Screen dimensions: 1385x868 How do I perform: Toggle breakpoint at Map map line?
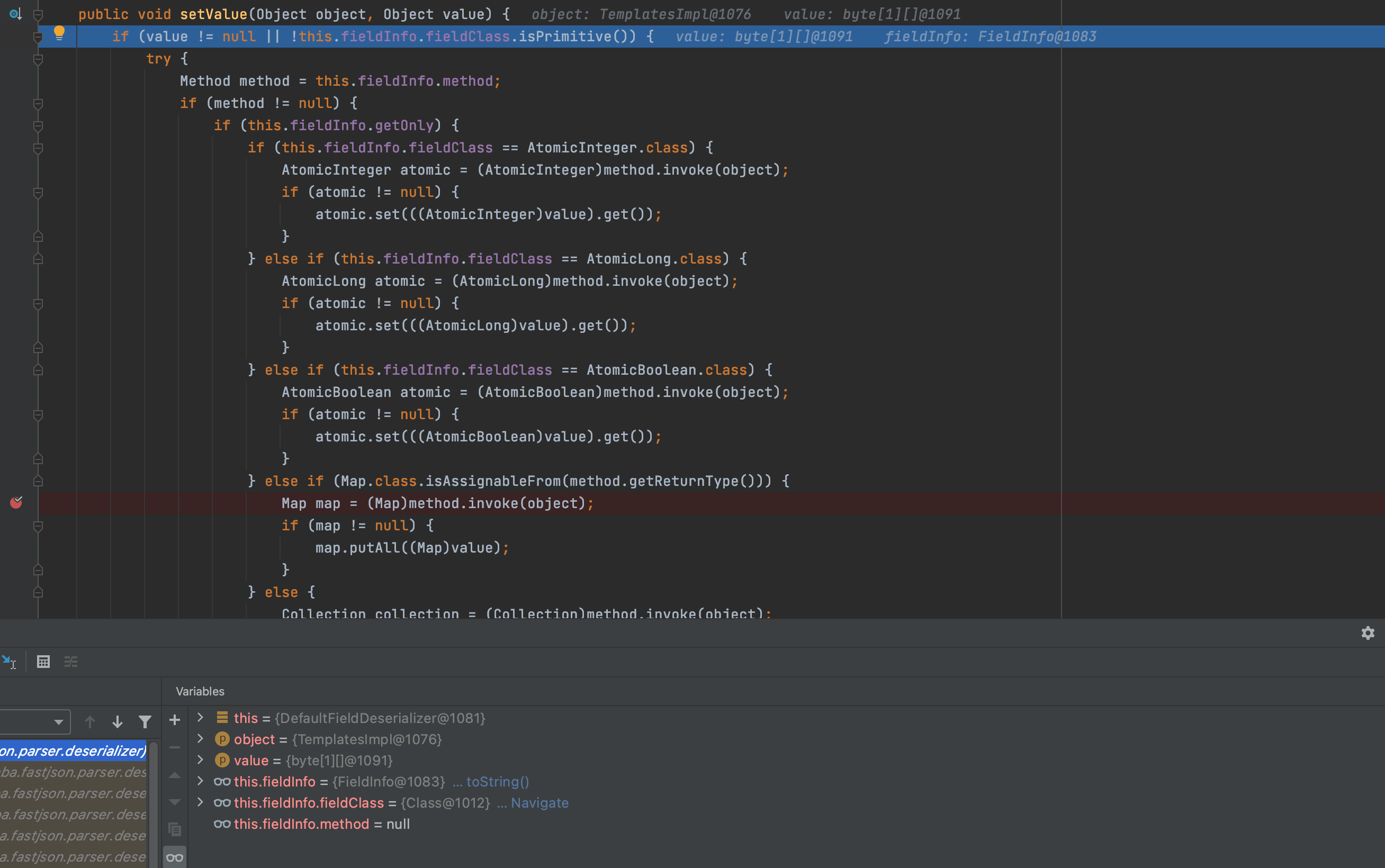pos(16,503)
